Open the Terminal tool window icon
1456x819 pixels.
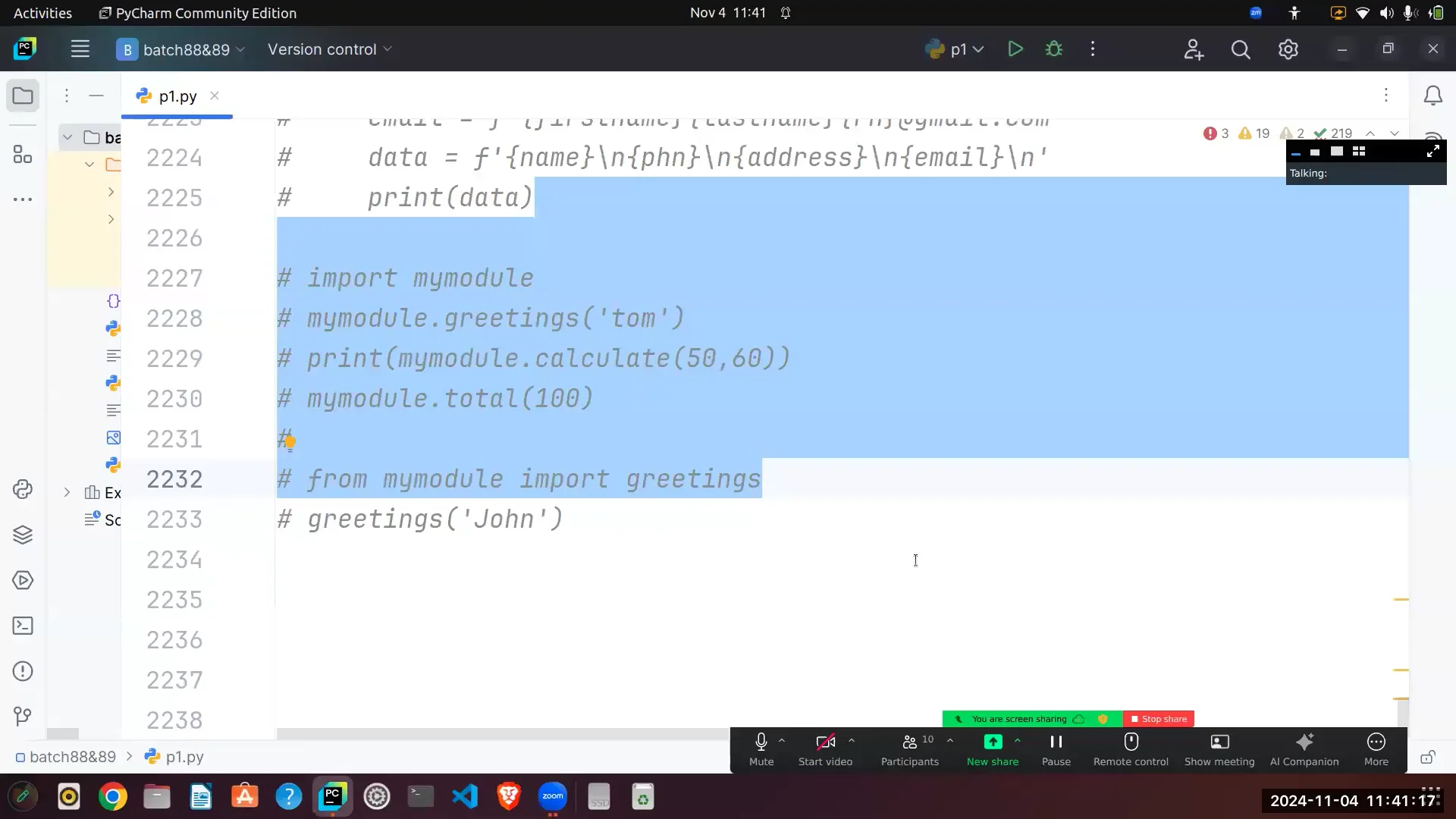click(22, 626)
